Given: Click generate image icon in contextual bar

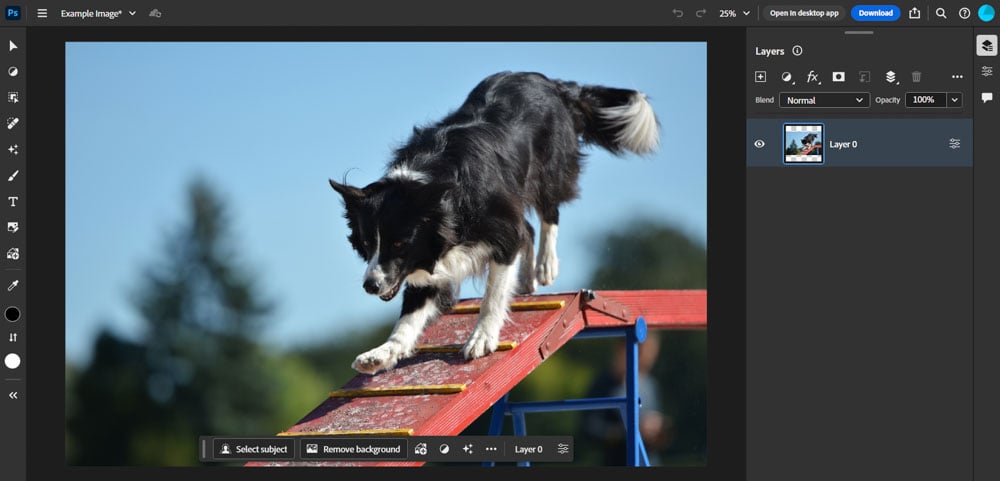Looking at the screenshot, I should [420, 449].
